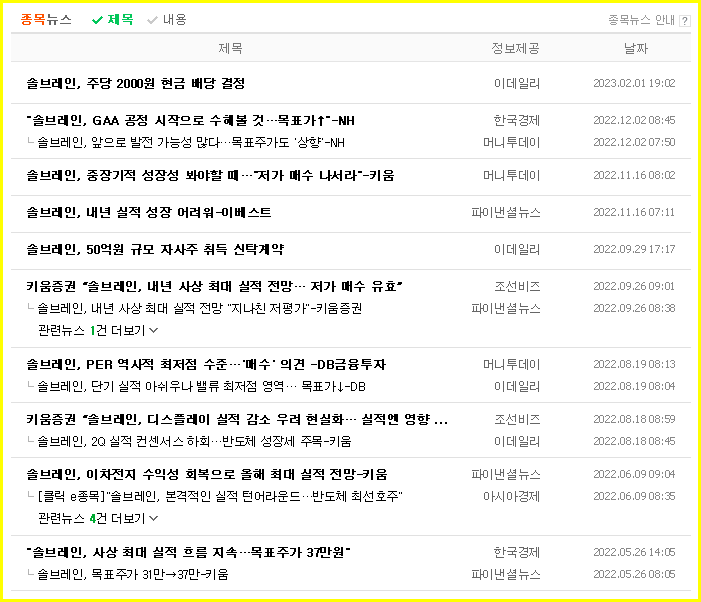
Task: Open article about GAA 공정 시작으로 수혜볼 것
Action: click(x=190, y=120)
